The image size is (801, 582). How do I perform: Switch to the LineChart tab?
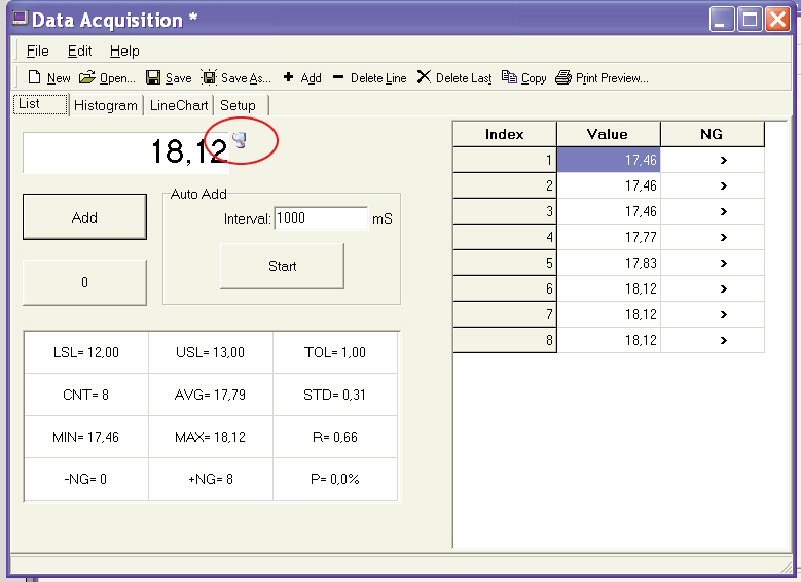click(x=179, y=105)
